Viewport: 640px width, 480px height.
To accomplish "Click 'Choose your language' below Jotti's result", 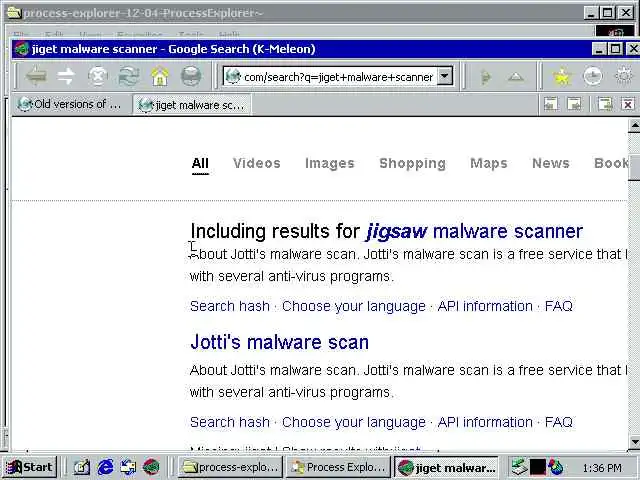I will (x=354, y=422).
